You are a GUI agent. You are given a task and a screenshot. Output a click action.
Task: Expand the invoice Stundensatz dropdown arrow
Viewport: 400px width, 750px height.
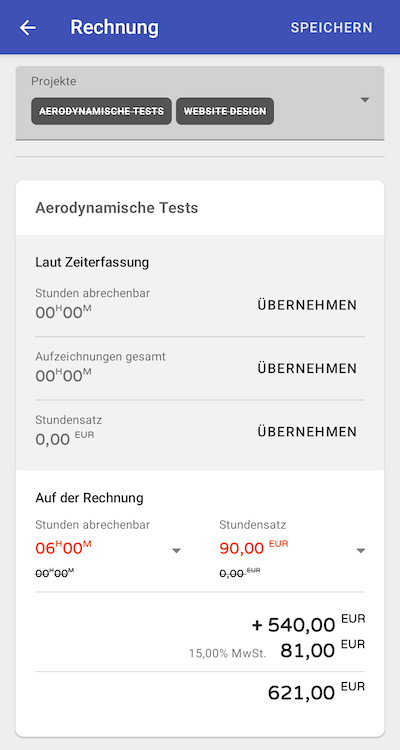point(361,551)
